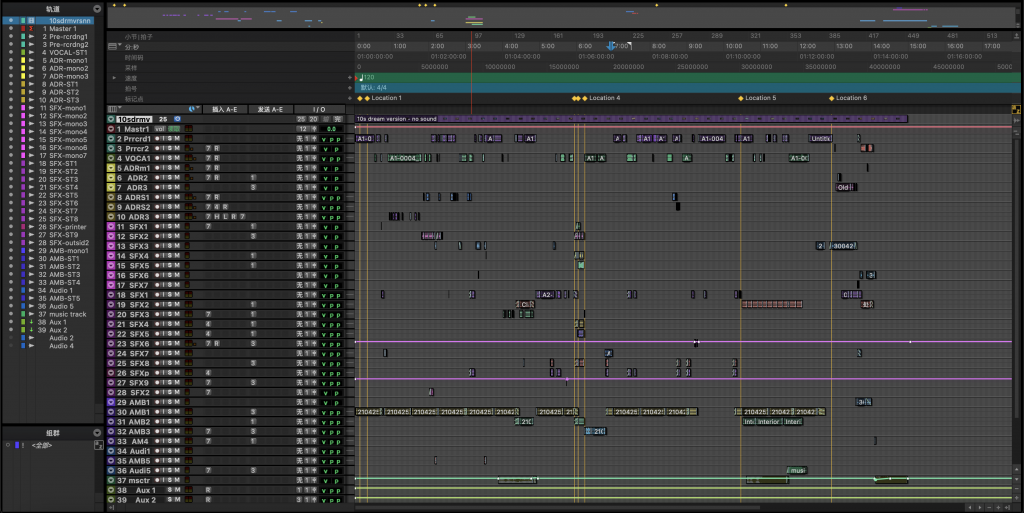This screenshot has height=513, width=1024.
Task: Mute track 37 msctr
Action: (177, 480)
